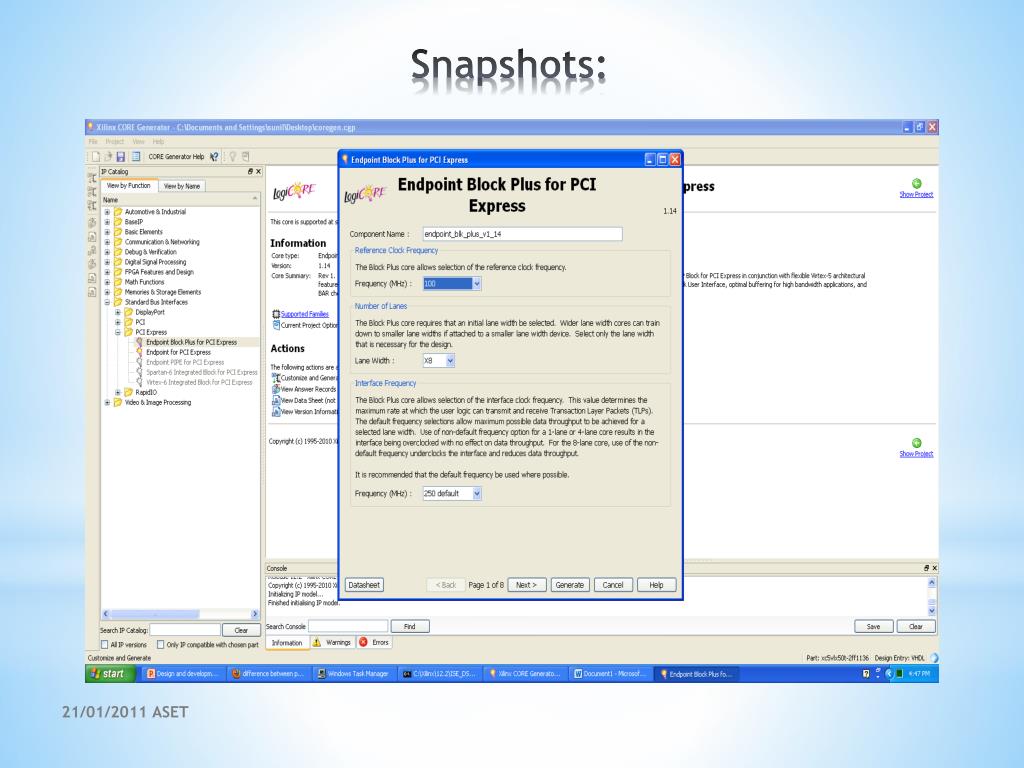Collapse the PCI Express tree node
1024x768 pixels.
[x=118, y=332]
